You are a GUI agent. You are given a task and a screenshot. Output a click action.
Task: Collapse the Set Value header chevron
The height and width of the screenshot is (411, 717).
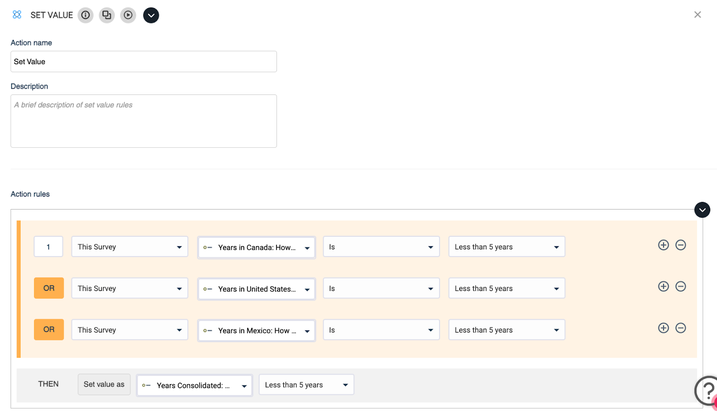pos(151,15)
